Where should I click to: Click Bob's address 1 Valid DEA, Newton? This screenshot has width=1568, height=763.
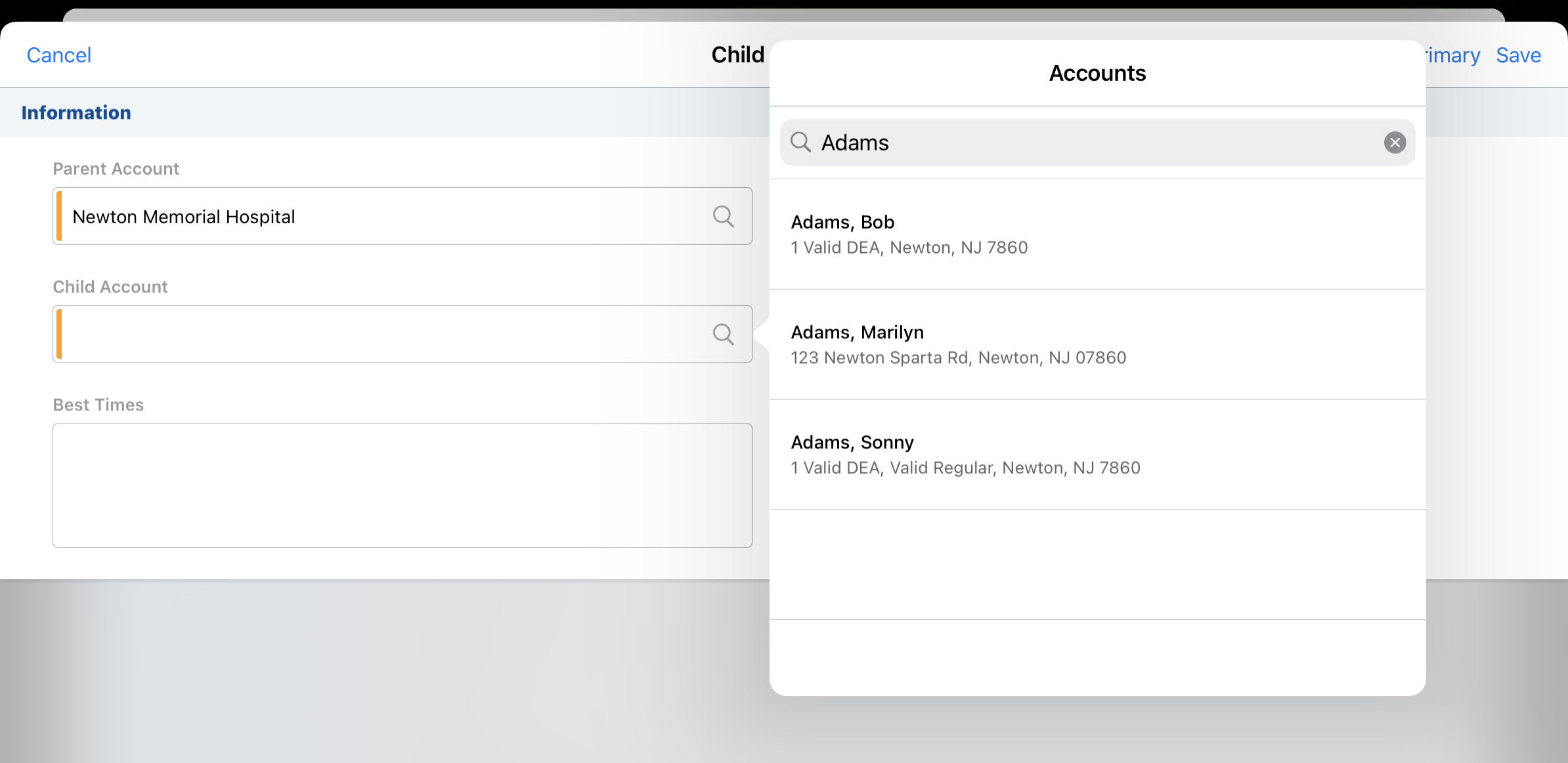[909, 248]
